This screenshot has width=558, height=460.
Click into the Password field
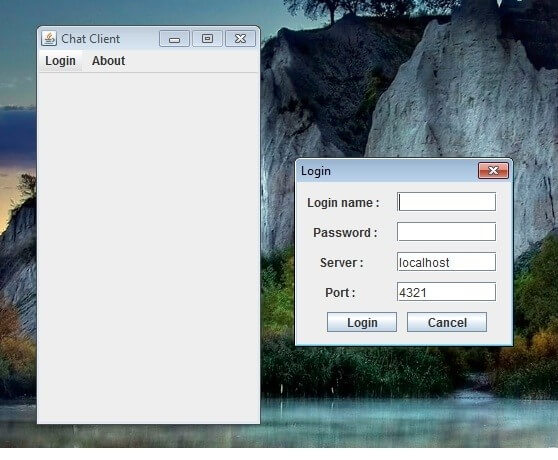click(446, 232)
